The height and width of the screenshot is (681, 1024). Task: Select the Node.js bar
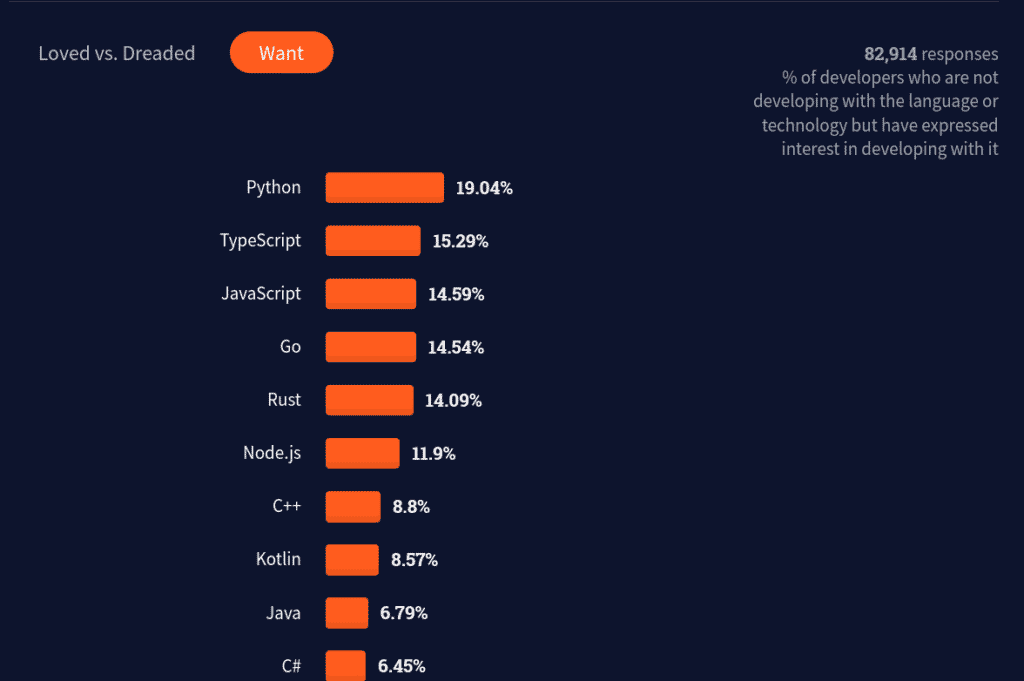[x=362, y=453]
